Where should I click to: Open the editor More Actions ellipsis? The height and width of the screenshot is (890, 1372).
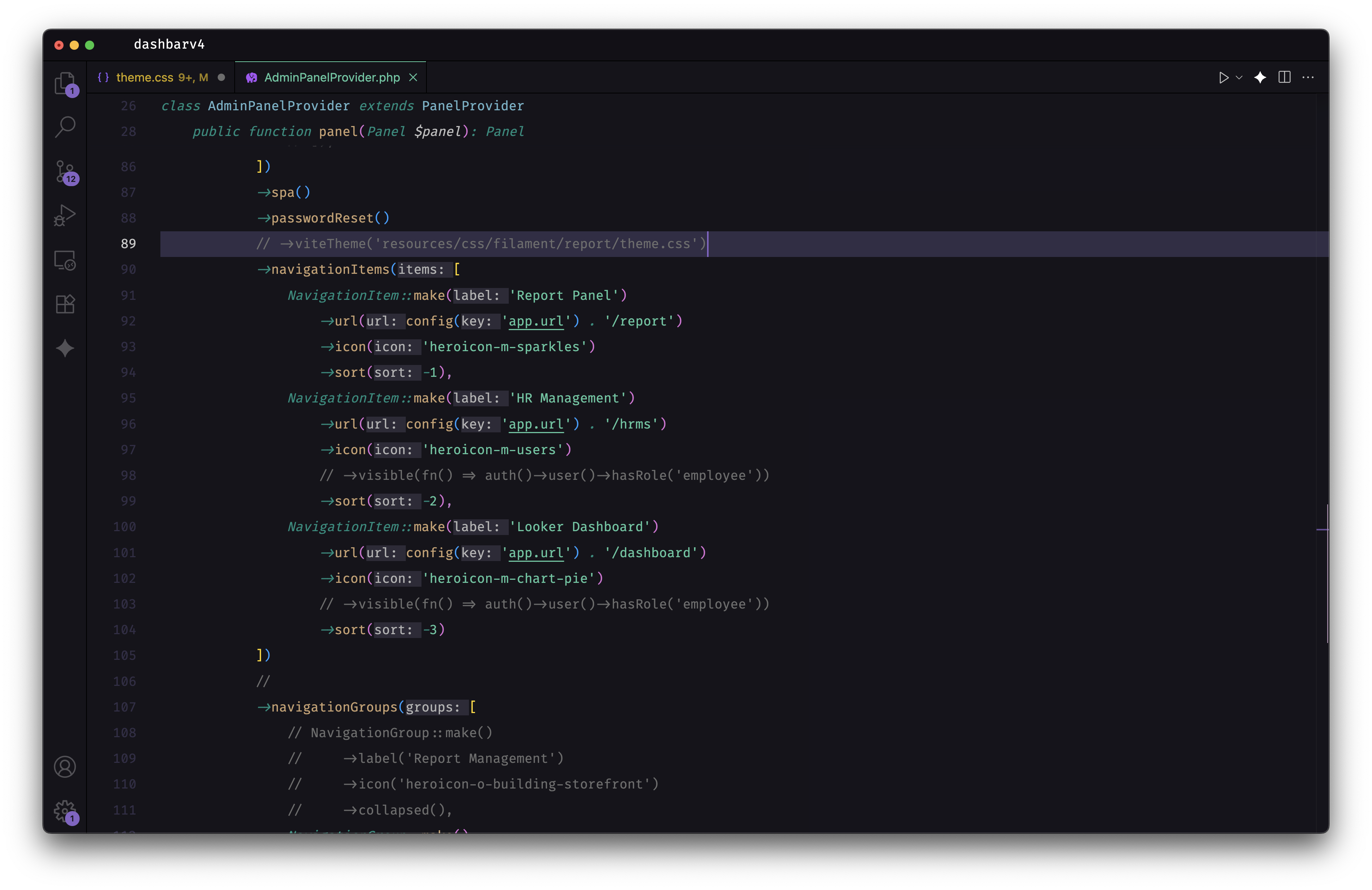click(1308, 77)
